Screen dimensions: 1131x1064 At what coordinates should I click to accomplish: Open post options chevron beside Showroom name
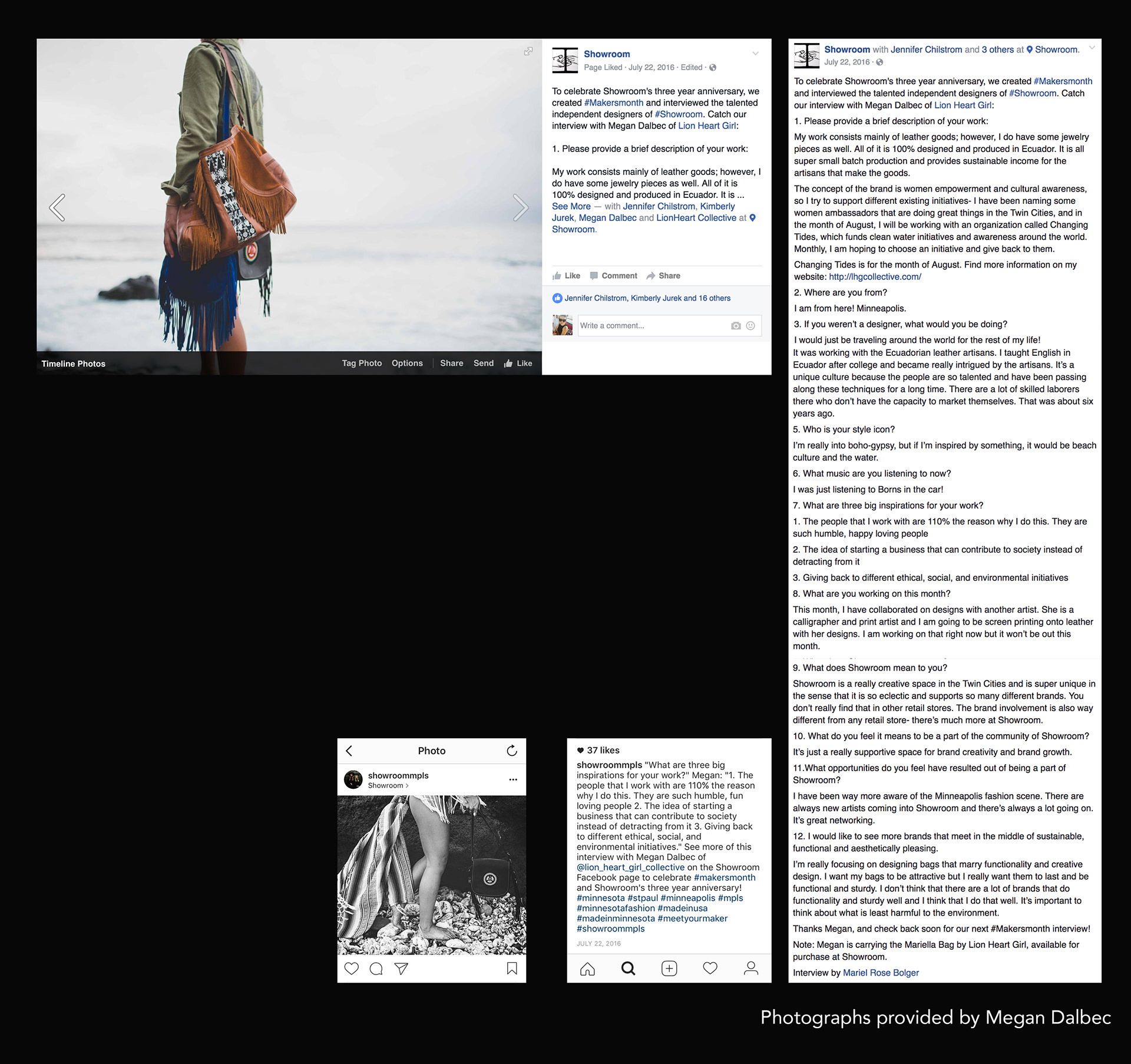click(x=755, y=54)
